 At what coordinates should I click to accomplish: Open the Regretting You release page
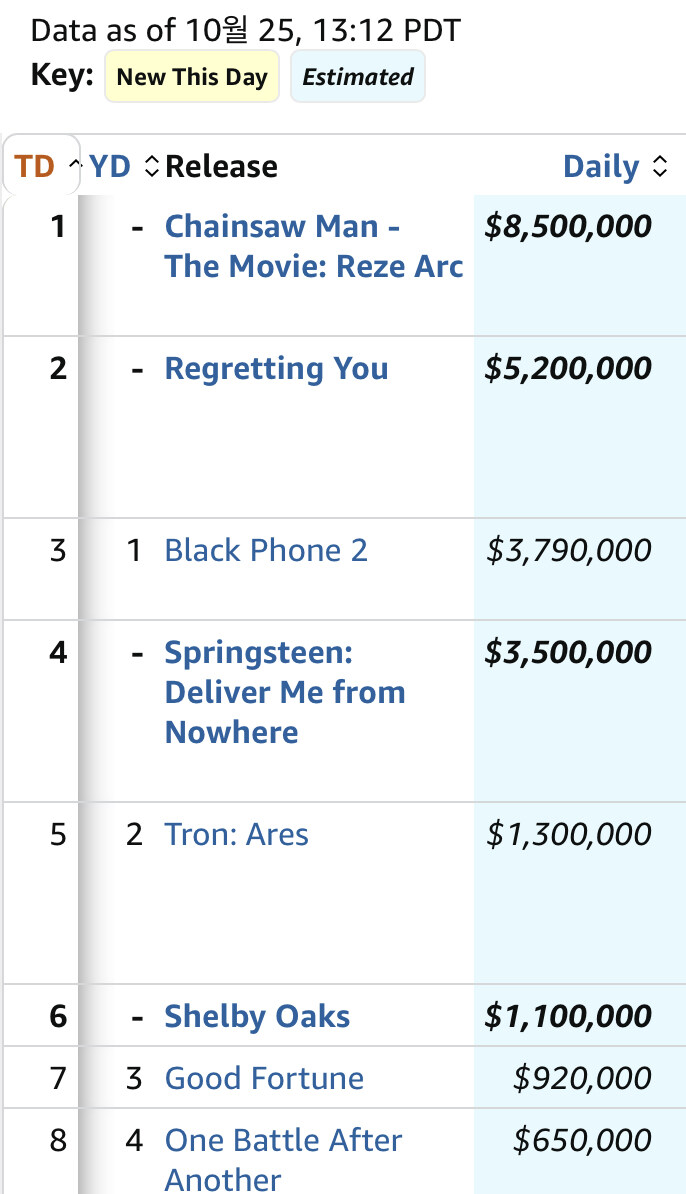[276, 368]
